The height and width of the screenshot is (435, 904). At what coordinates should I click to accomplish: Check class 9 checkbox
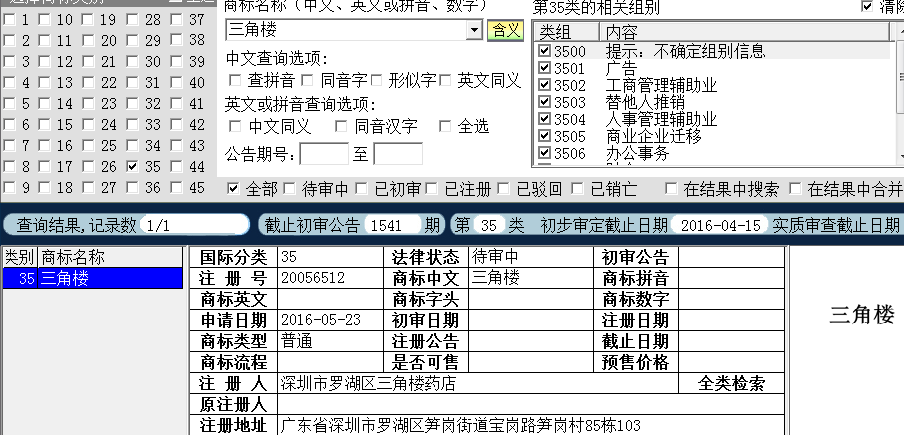coord(9,187)
